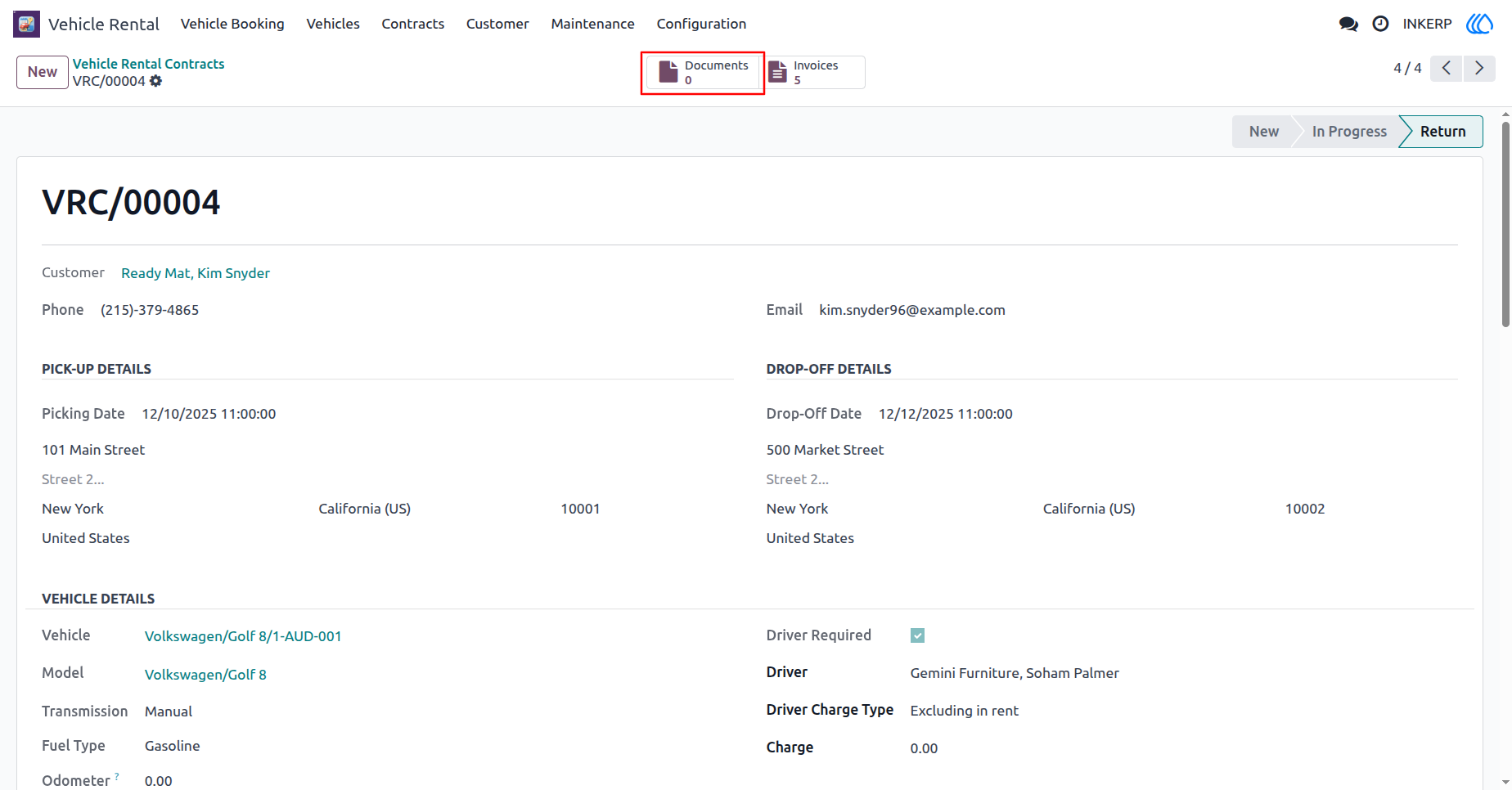This screenshot has height=790, width=1512.
Task: Click the driver Gemini Furniture, Soham Palmer
Action: (1015, 673)
